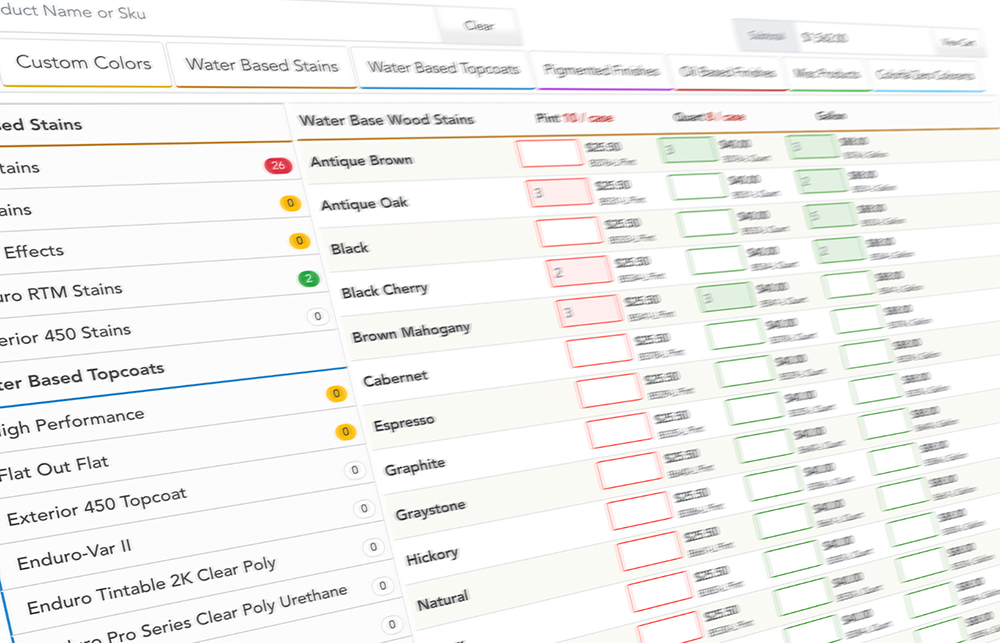Click the Natural product name
Image resolution: width=1000 pixels, height=643 pixels.
pos(443,600)
